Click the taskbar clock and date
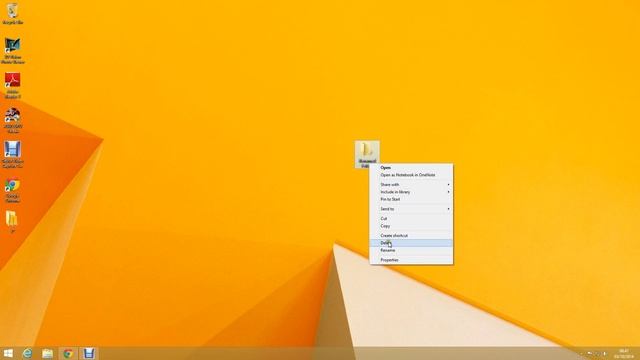Image resolution: width=640 pixels, height=360 pixels. (x=624, y=353)
